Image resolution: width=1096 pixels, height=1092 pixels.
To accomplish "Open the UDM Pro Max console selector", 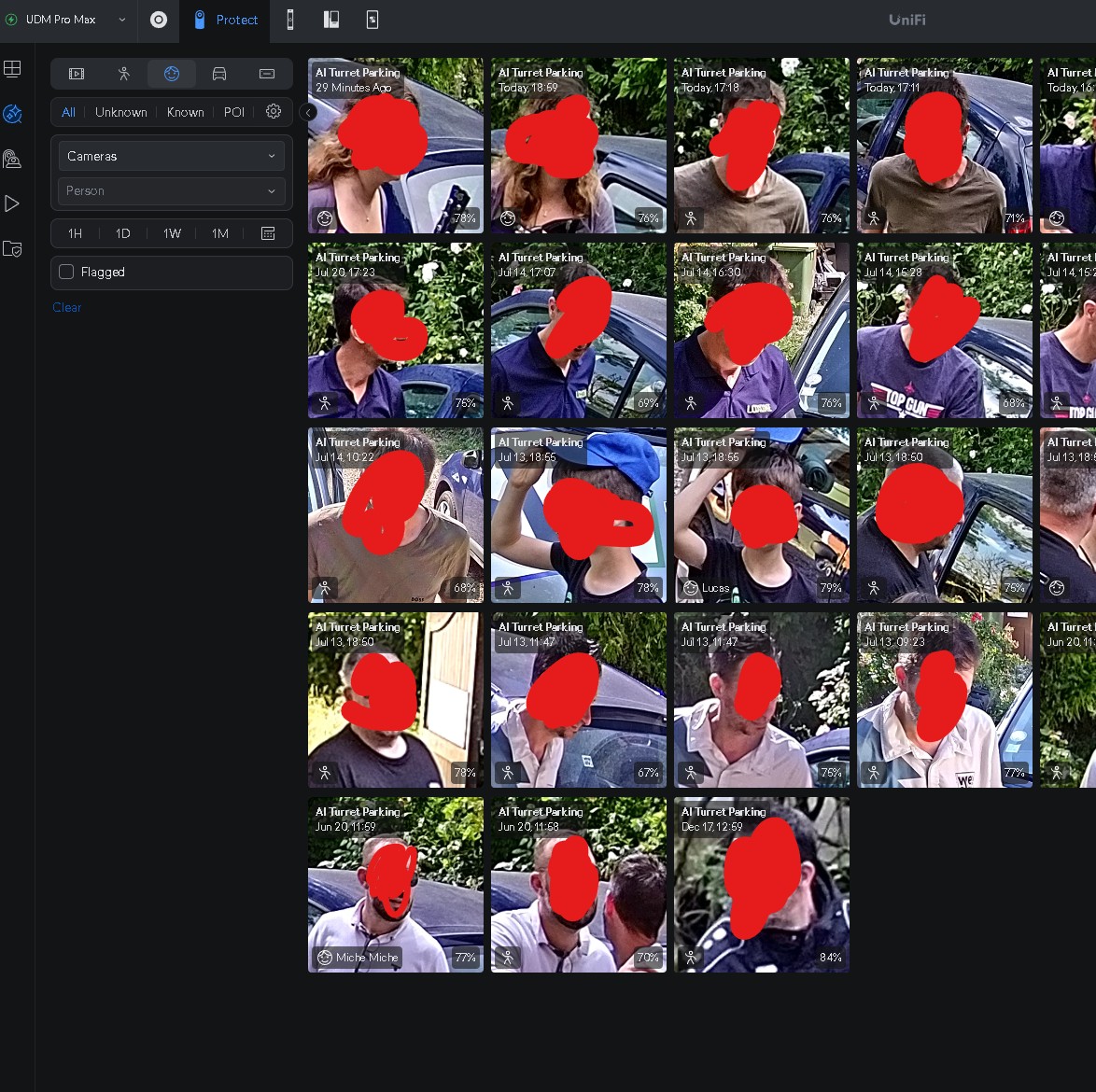I will coord(66,20).
